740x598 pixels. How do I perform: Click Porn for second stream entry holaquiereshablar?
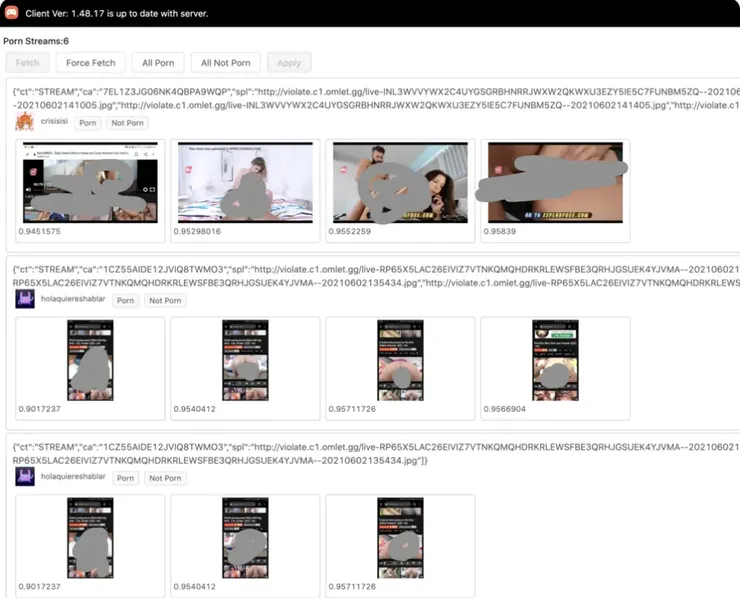coord(126,300)
